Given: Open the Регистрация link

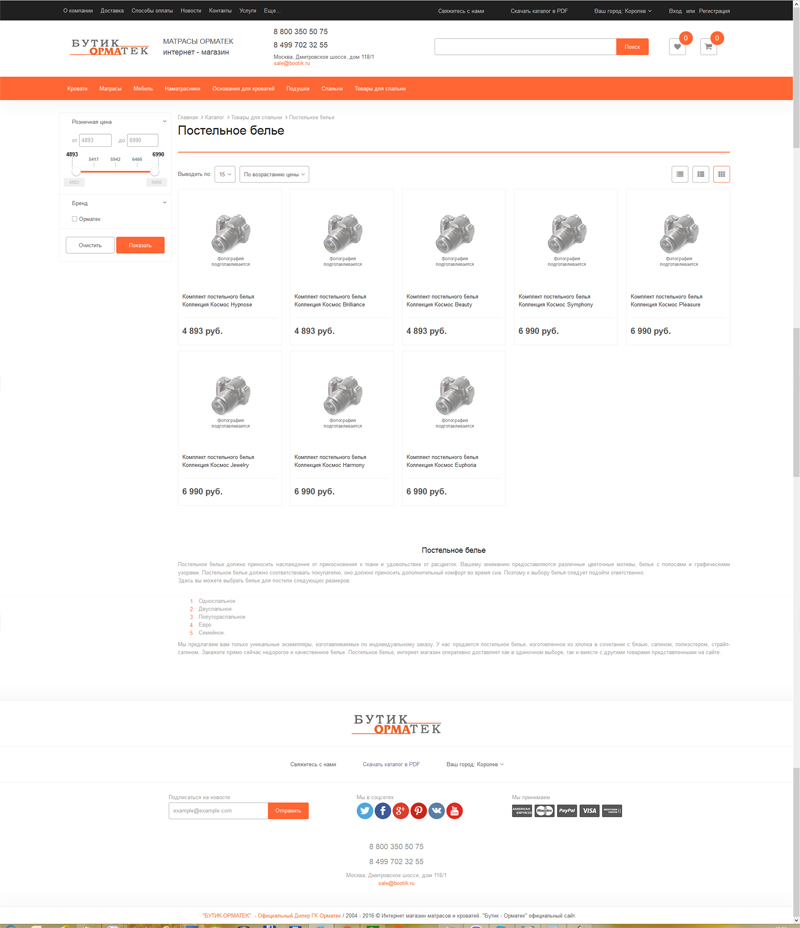Looking at the screenshot, I should click(714, 11).
